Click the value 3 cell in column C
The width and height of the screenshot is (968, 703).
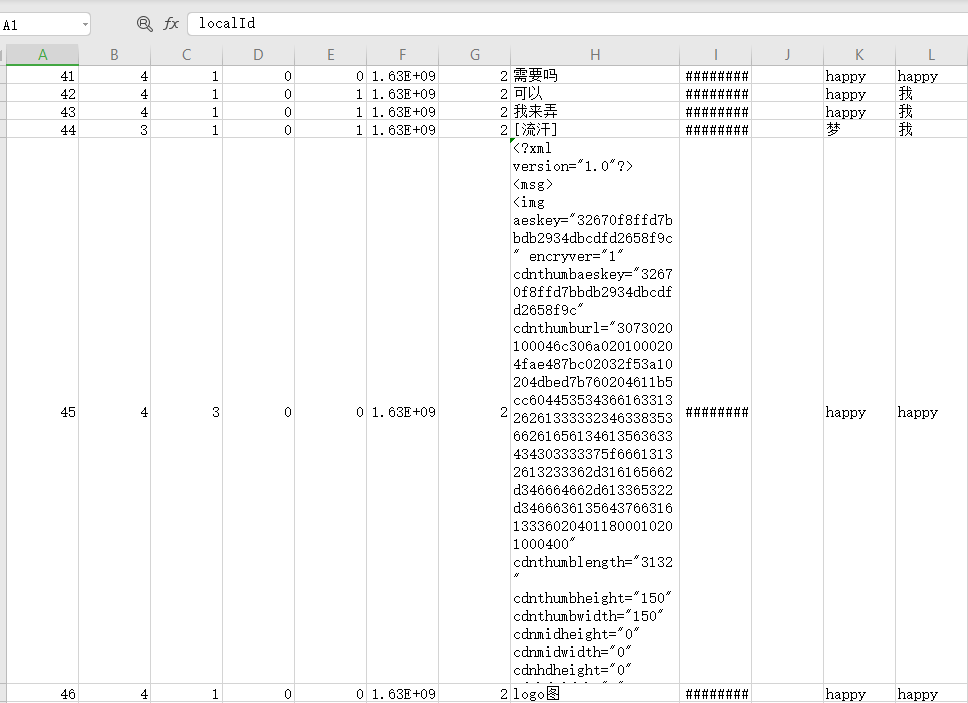click(x=186, y=412)
